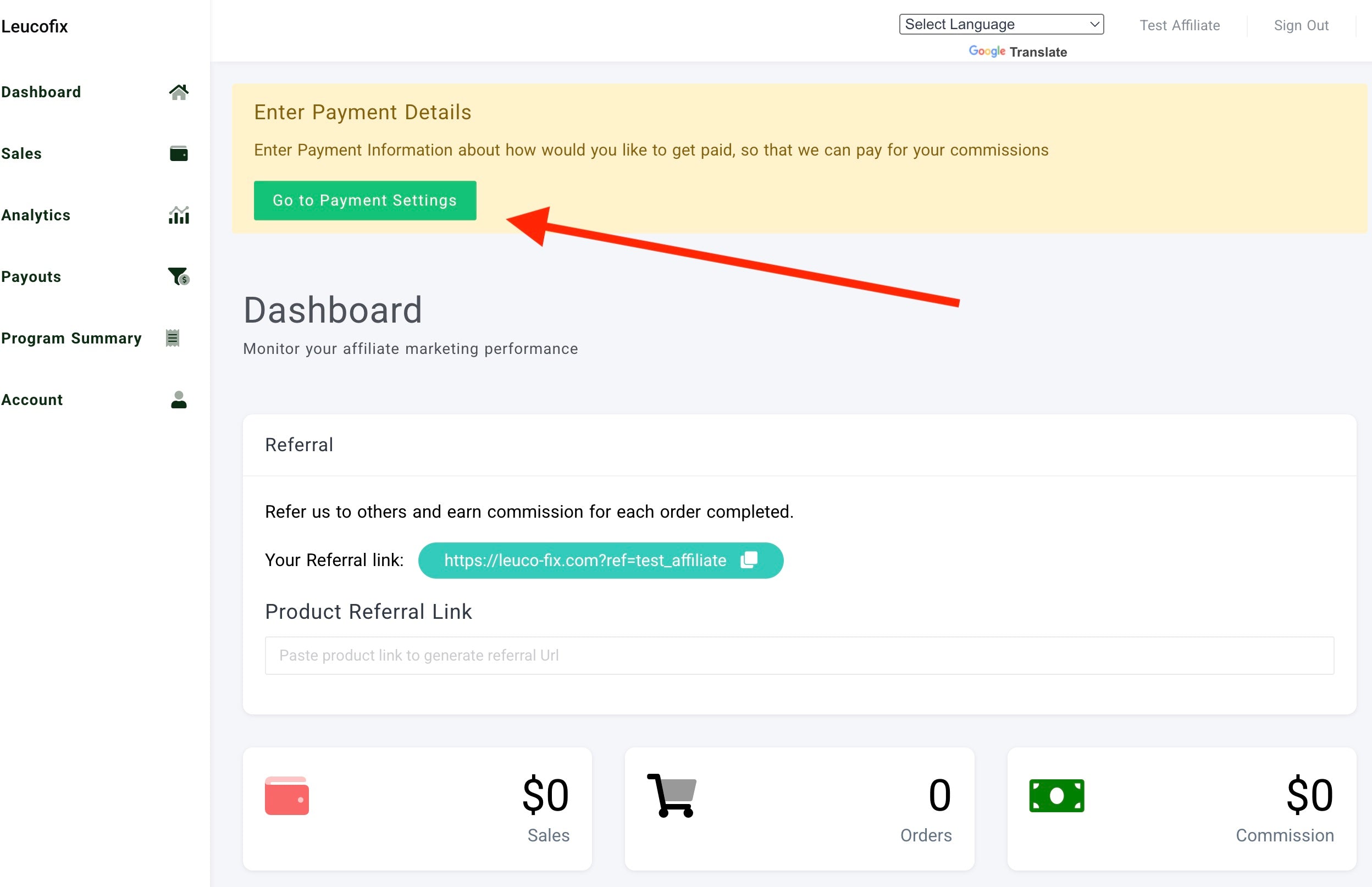1372x887 pixels.
Task: Click the Payouts funnel icon
Action: pyautogui.click(x=179, y=277)
